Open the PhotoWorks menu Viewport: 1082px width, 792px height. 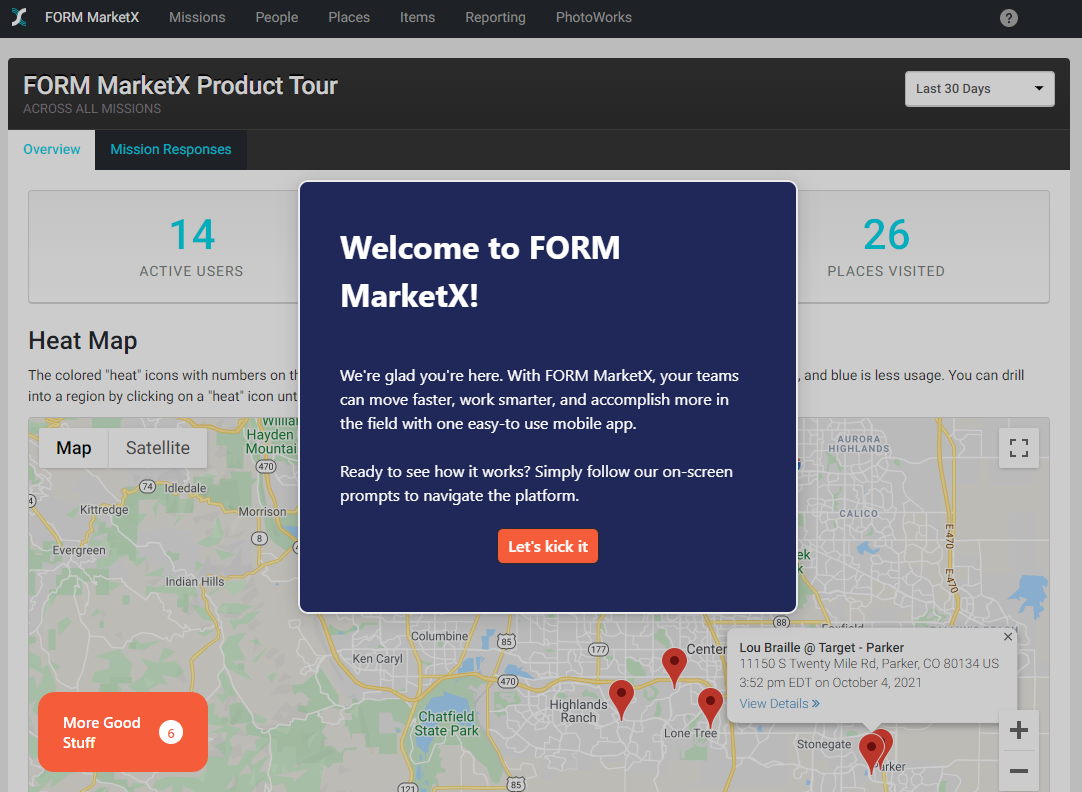point(594,17)
